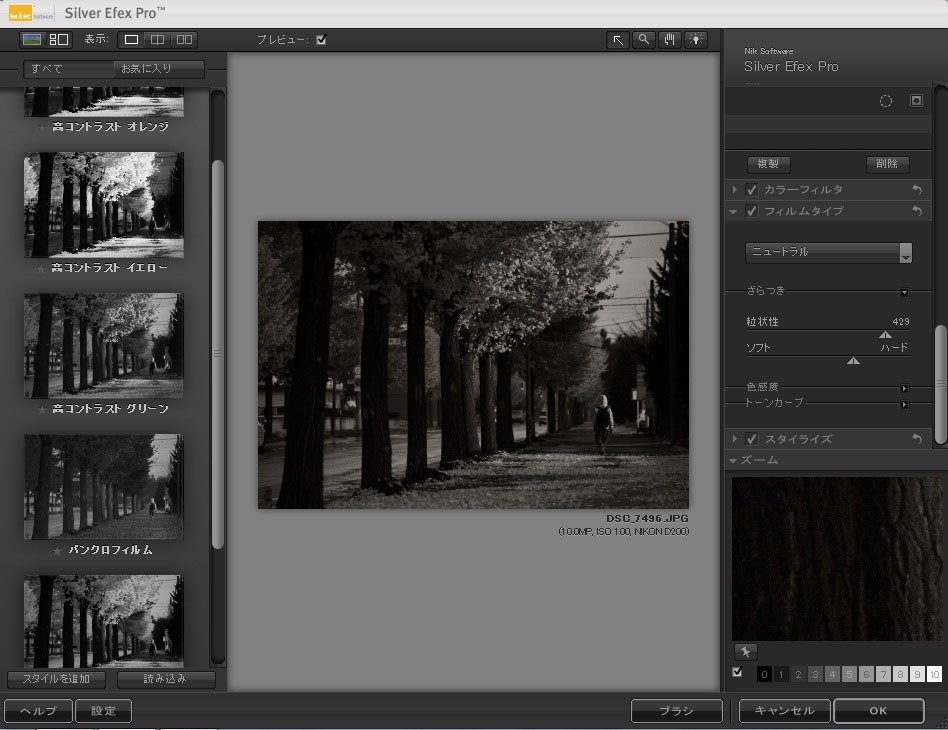Viewport: 948px width, 730px height.
Task: Click the pin icon below zoom loupe
Action: pos(745,652)
